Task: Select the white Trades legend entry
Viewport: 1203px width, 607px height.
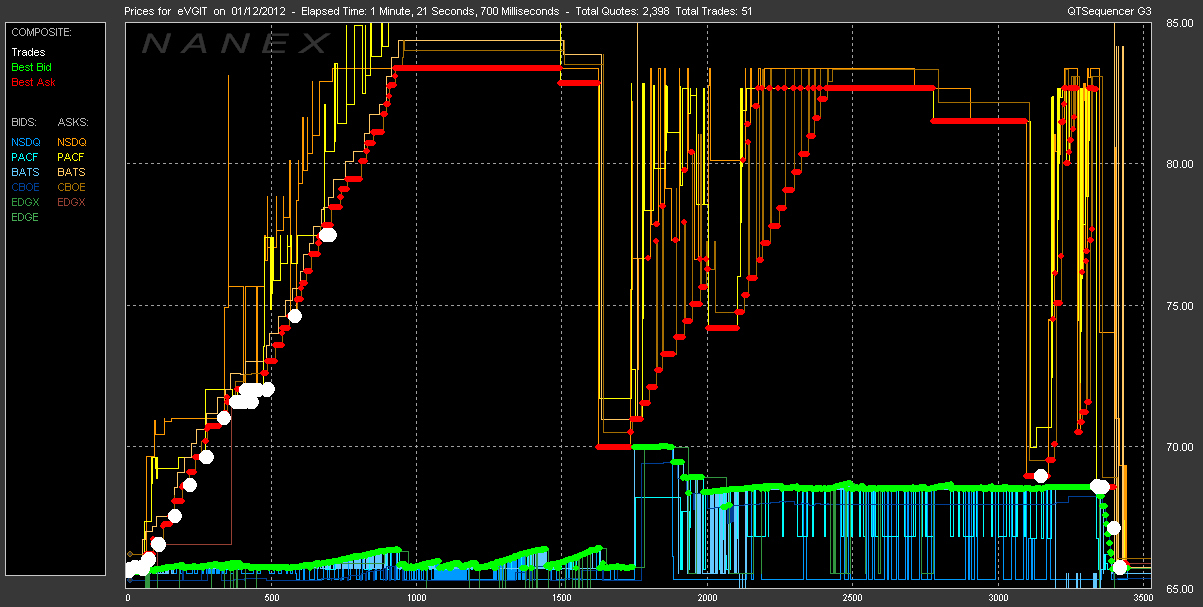Action: 28,52
